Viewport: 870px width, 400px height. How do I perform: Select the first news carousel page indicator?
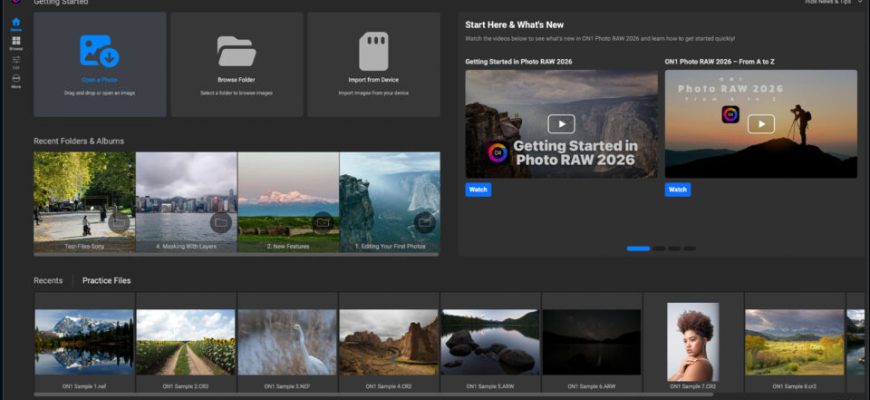point(638,249)
